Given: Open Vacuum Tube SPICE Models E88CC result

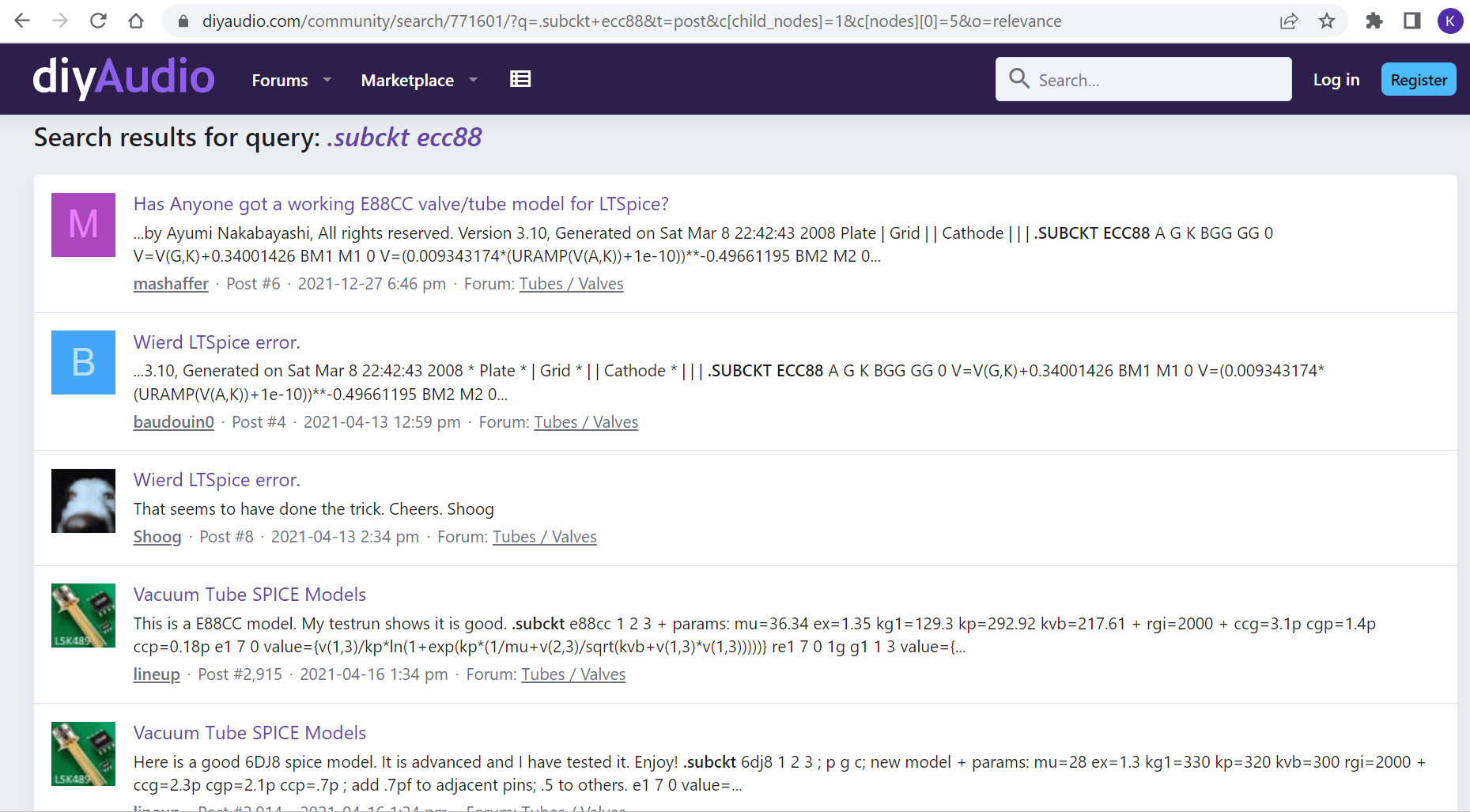Looking at the screenshot, I should tap(250, 595).
